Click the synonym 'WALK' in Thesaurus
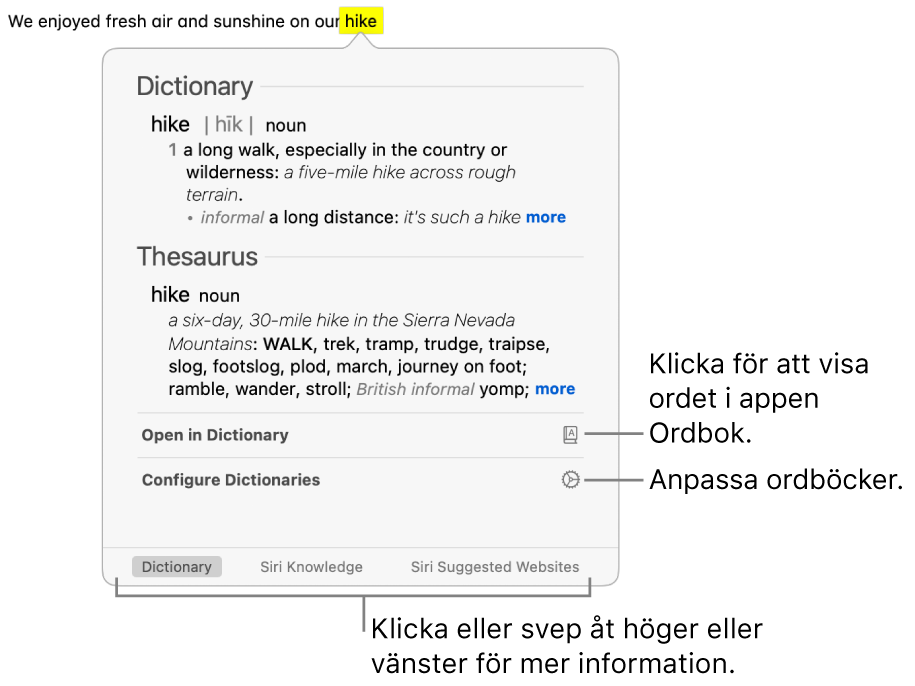 [288, 344]
